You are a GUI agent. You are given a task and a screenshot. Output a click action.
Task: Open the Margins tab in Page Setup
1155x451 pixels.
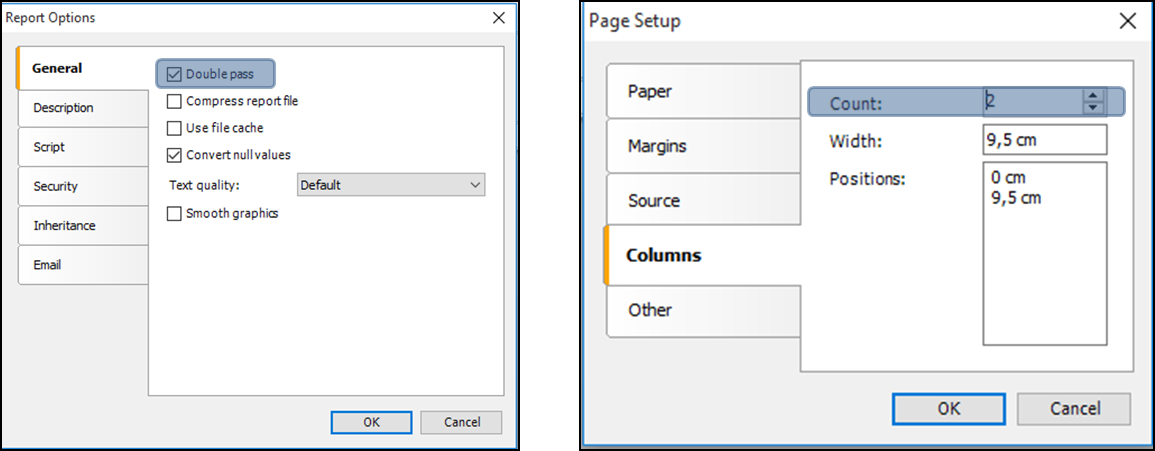pyautogui.click(x=703, y=146)
